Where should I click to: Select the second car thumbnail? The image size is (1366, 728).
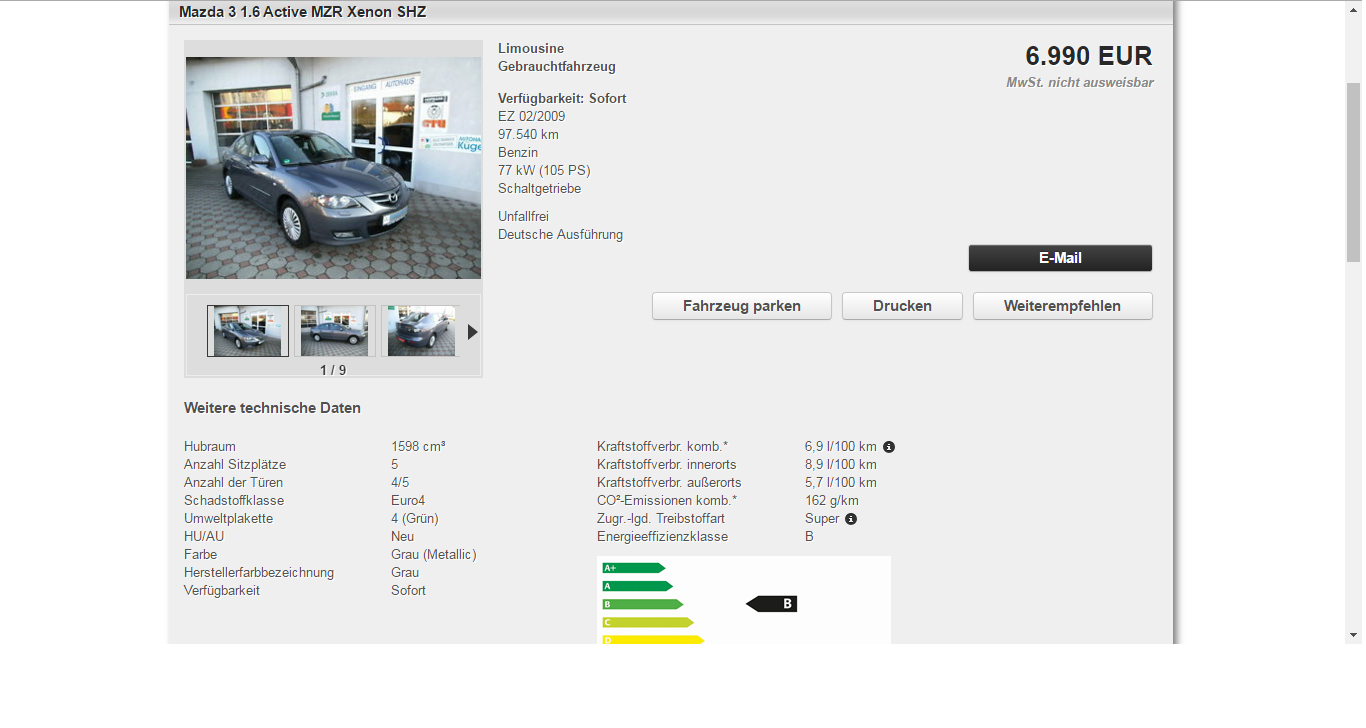click(334, 331)
